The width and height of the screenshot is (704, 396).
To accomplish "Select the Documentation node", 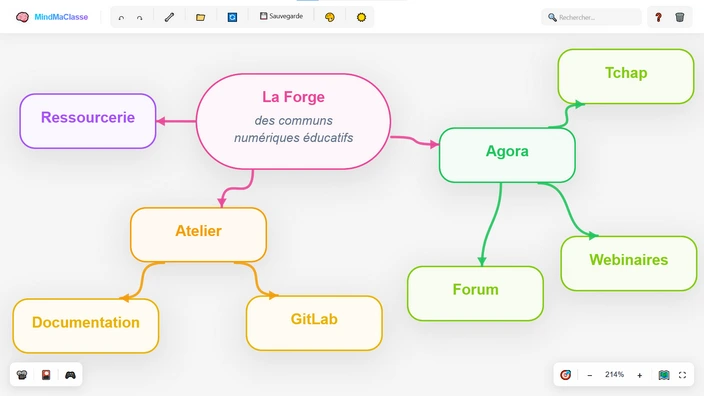I will pyautogui.click(x=86, y=326).
